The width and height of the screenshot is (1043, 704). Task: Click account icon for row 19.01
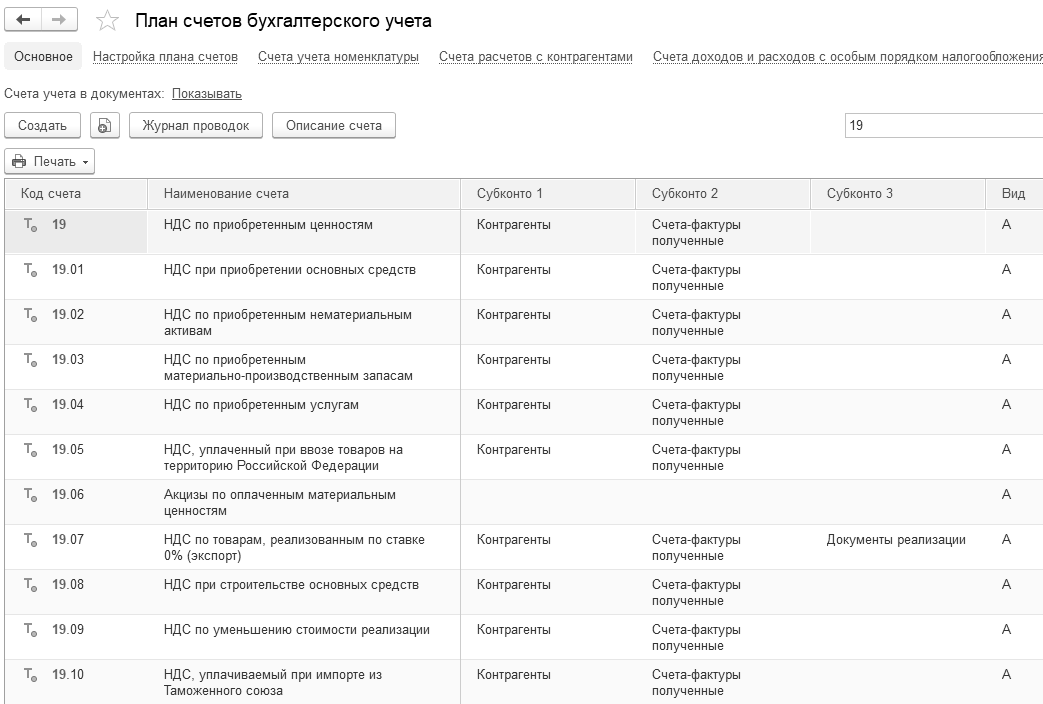(31, 271)
